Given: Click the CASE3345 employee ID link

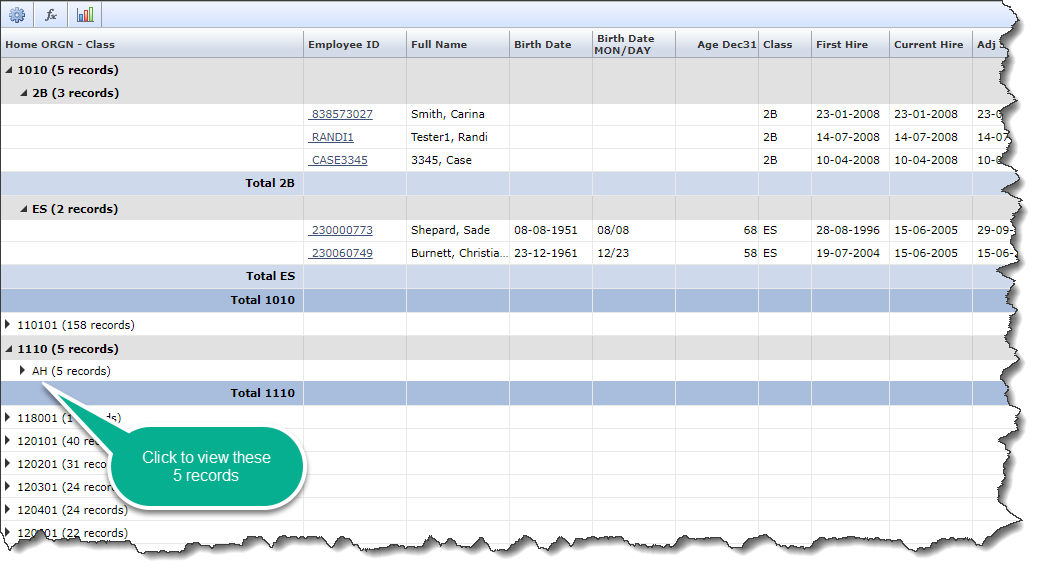Looking at the screenshot, I should (339, 160).
